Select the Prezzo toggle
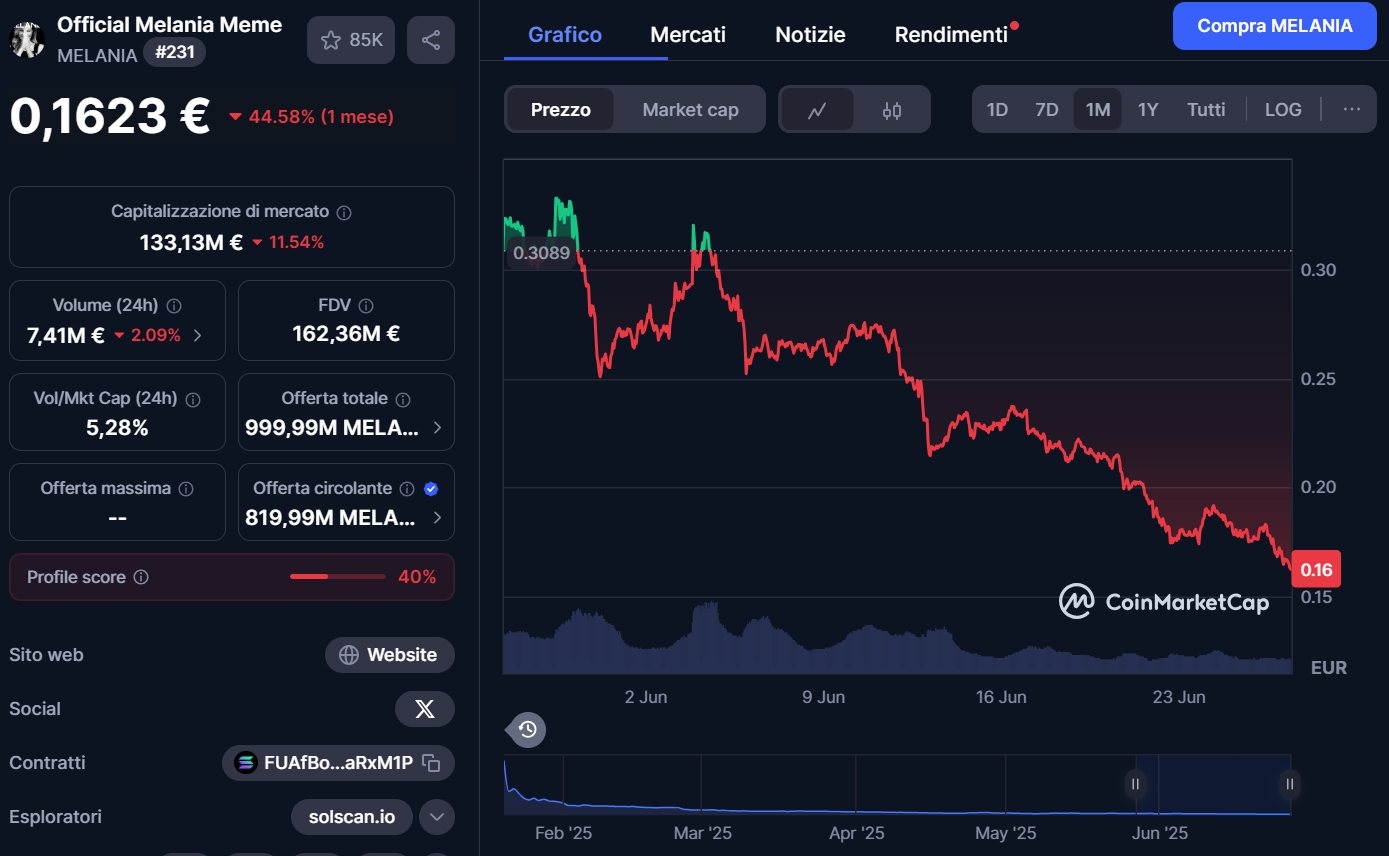 561,110
